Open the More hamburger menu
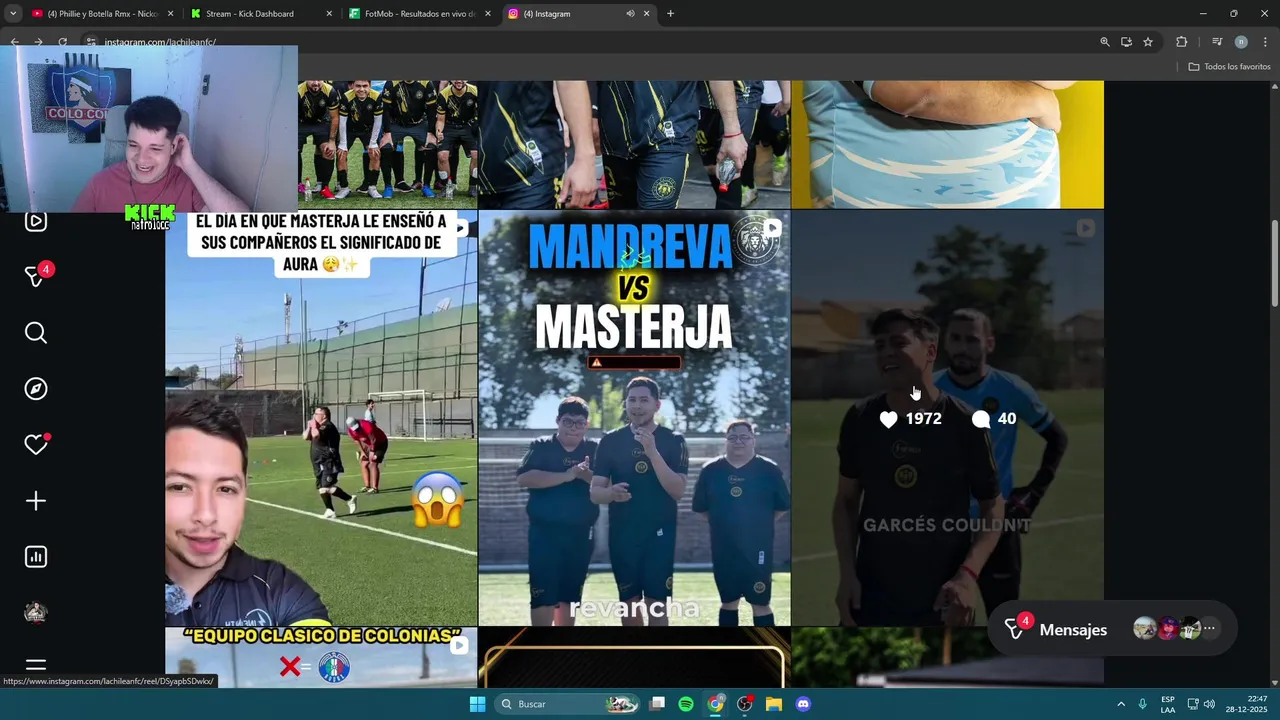The width and height of the screenshot is (1280, 720). pyautogui.click(x=36, y=666)
